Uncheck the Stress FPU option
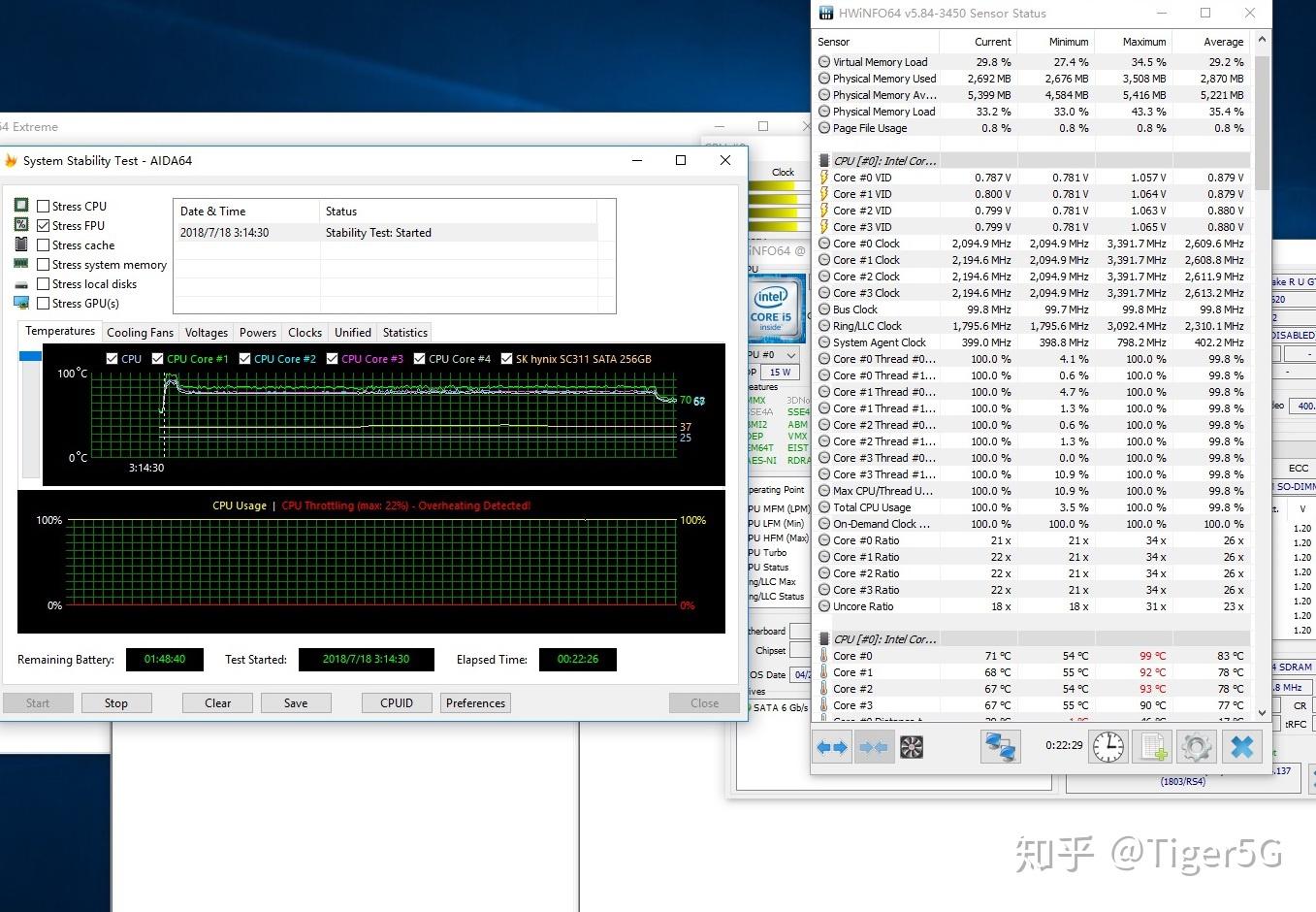1316x912 pixels. coord(43,225)
